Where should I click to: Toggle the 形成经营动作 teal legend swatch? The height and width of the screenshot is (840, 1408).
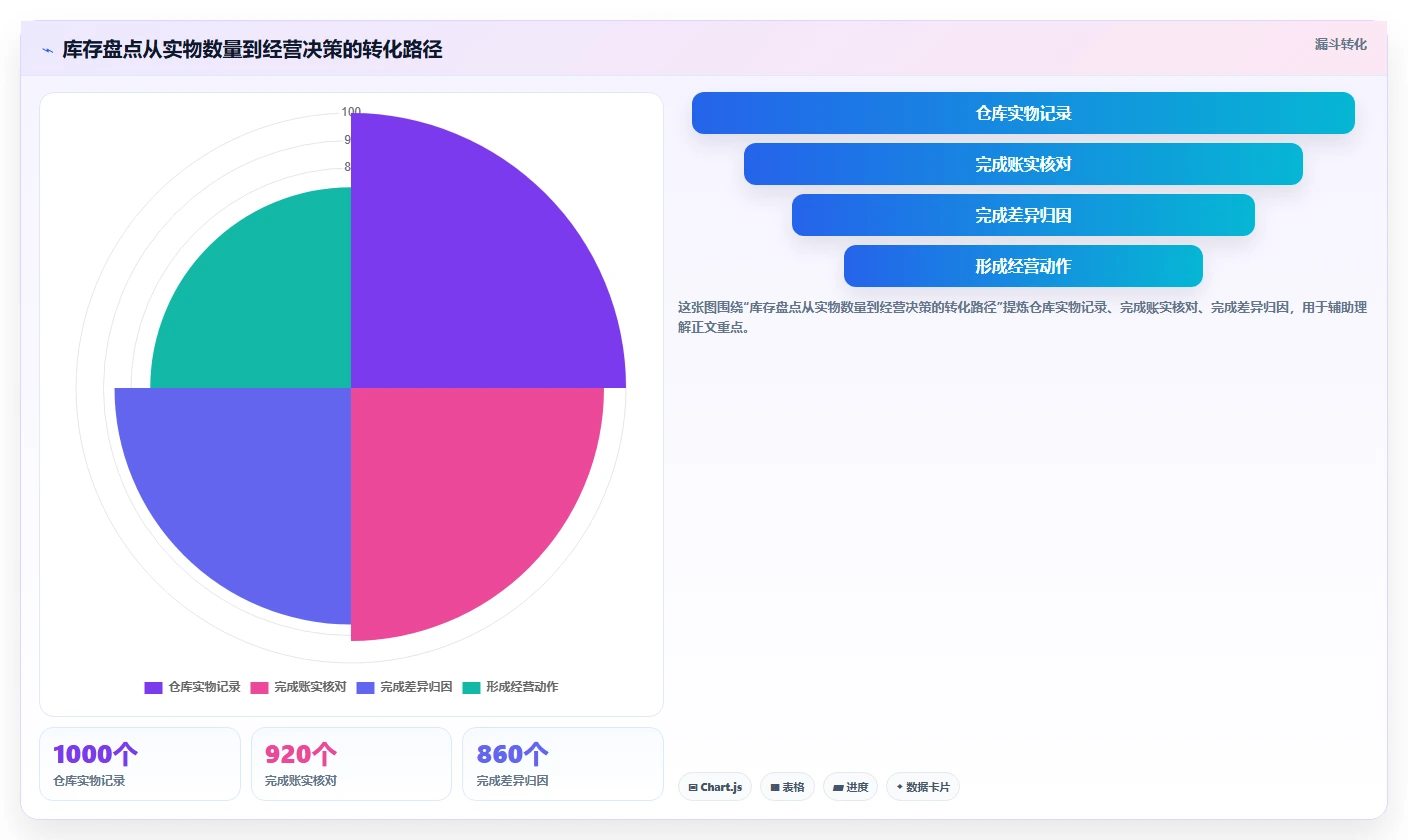(x=471, y=687)
